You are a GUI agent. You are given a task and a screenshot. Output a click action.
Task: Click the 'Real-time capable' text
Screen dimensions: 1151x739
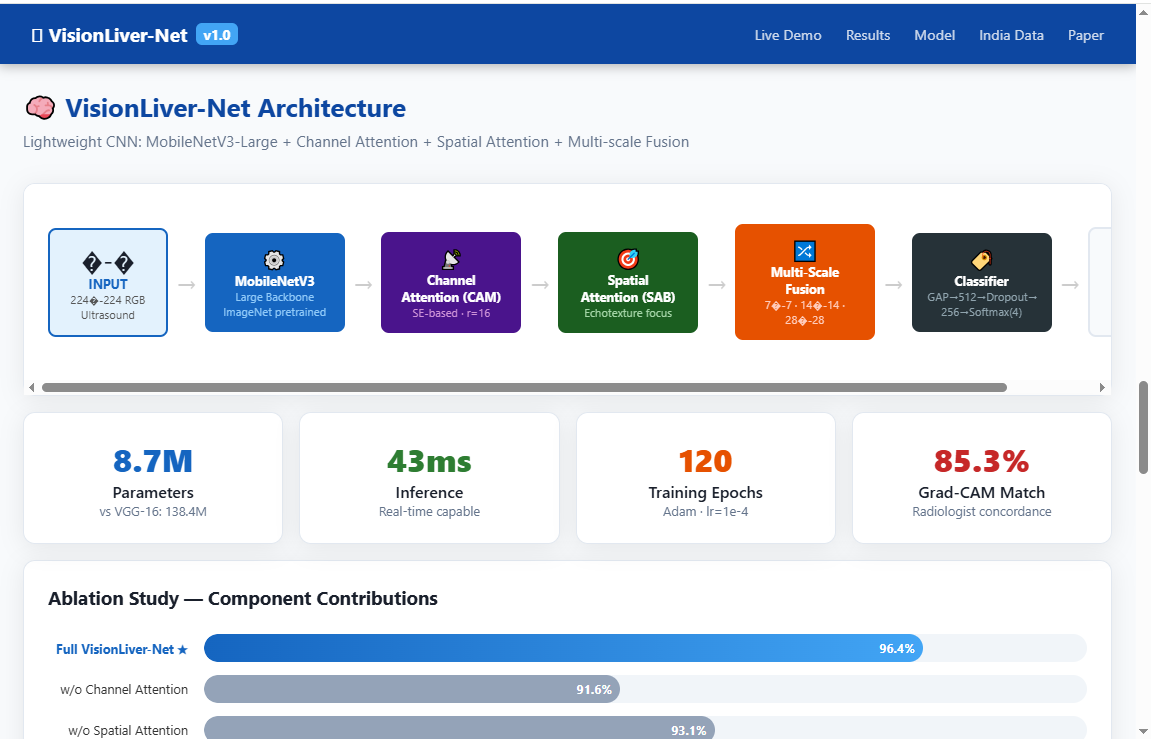click(429, 512)
